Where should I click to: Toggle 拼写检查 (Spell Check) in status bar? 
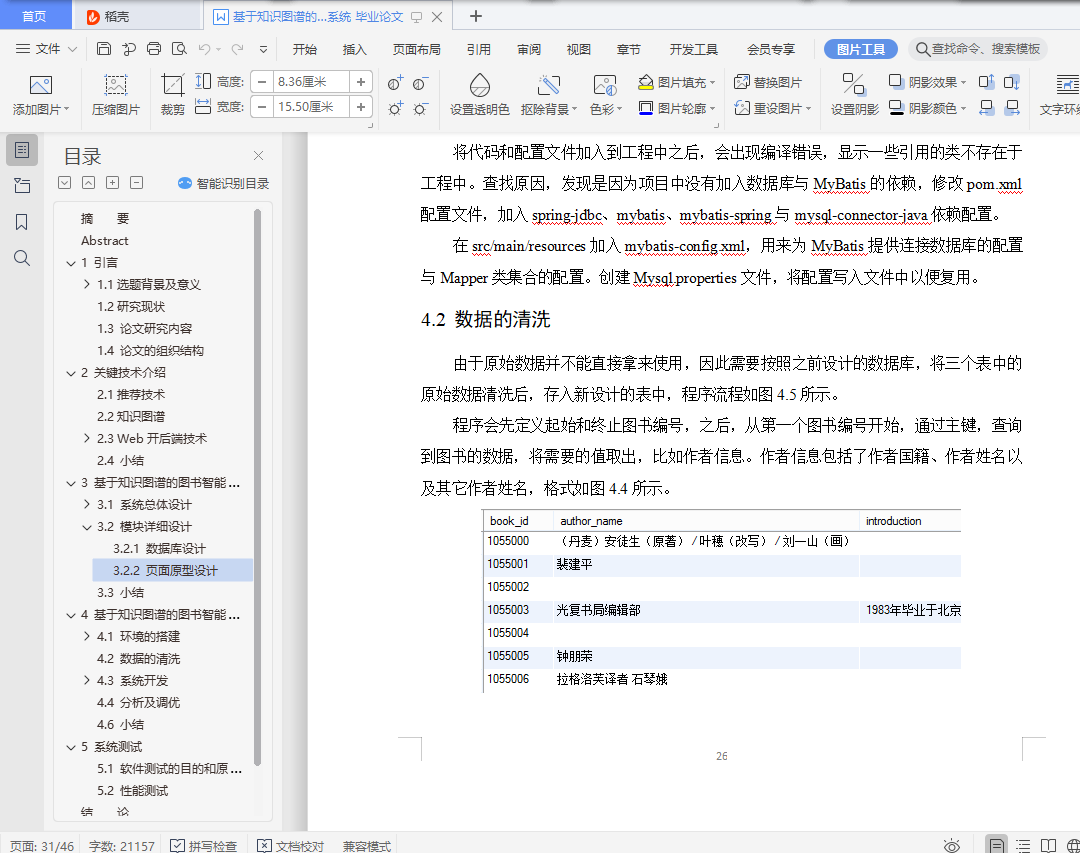[204, 845]
